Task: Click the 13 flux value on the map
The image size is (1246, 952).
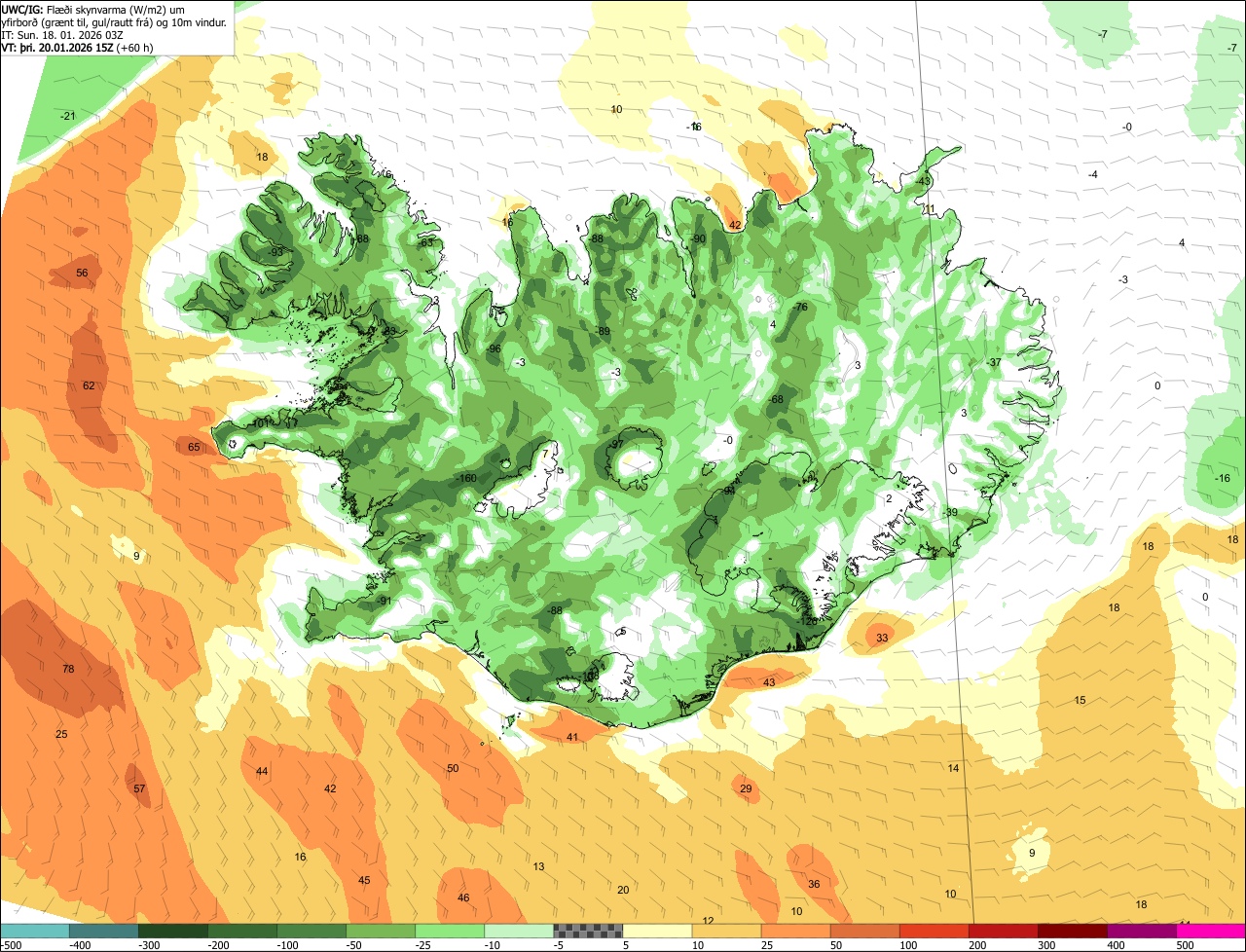Action: click(538, 866)
